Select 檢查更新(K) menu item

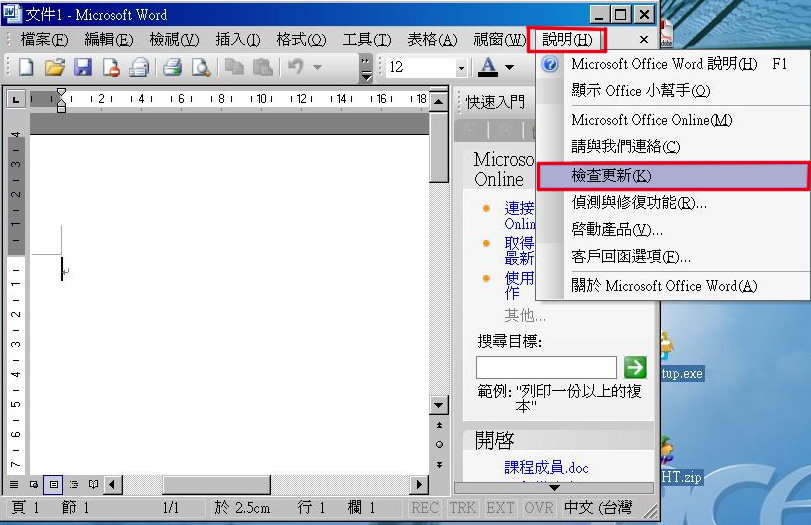[x=673, y=176]
